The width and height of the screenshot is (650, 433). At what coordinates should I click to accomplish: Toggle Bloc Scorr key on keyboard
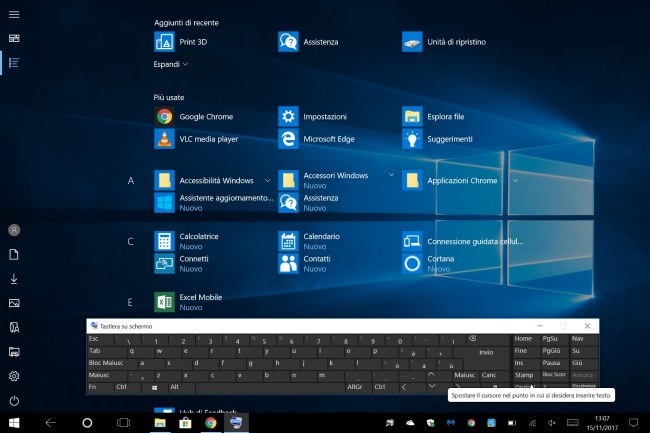pos(555,375)
